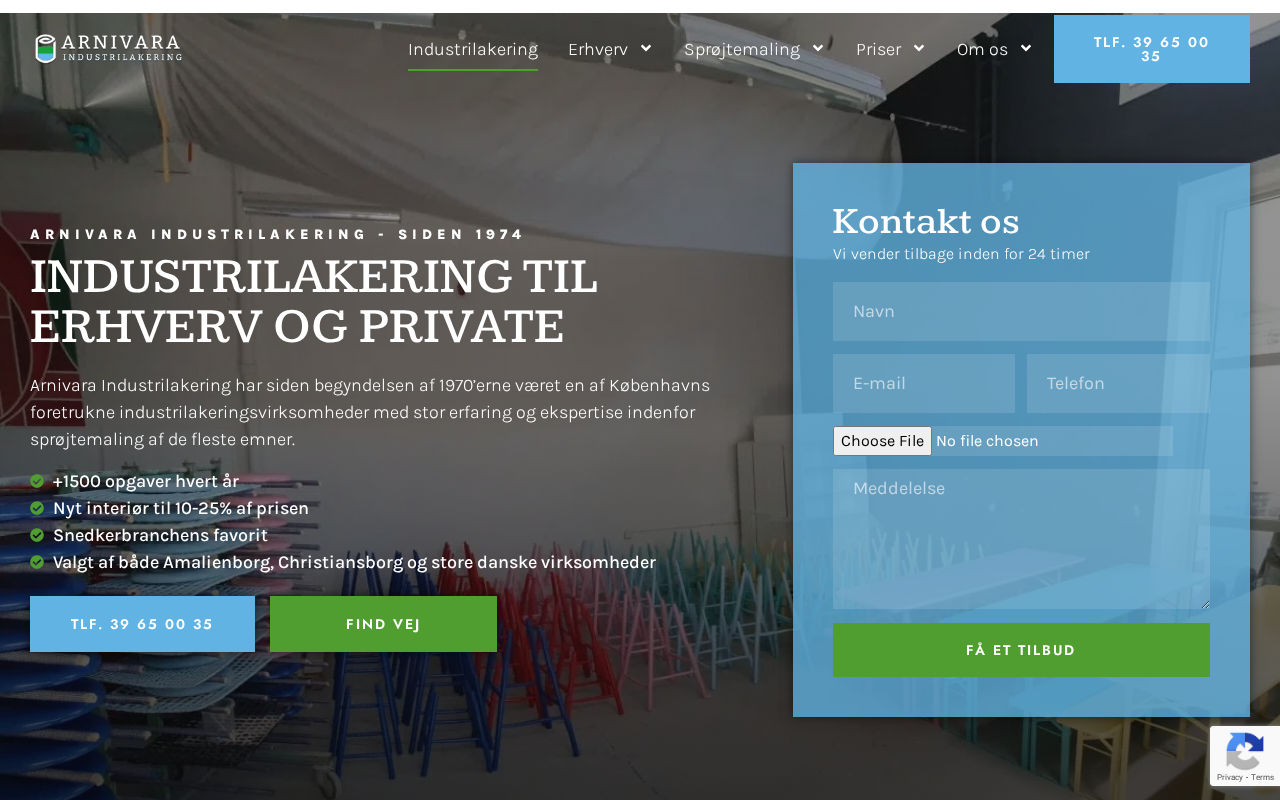Focus the Navn input field
The image size is (1280, 800).
pyautogui.click(x=1021, y=311)
